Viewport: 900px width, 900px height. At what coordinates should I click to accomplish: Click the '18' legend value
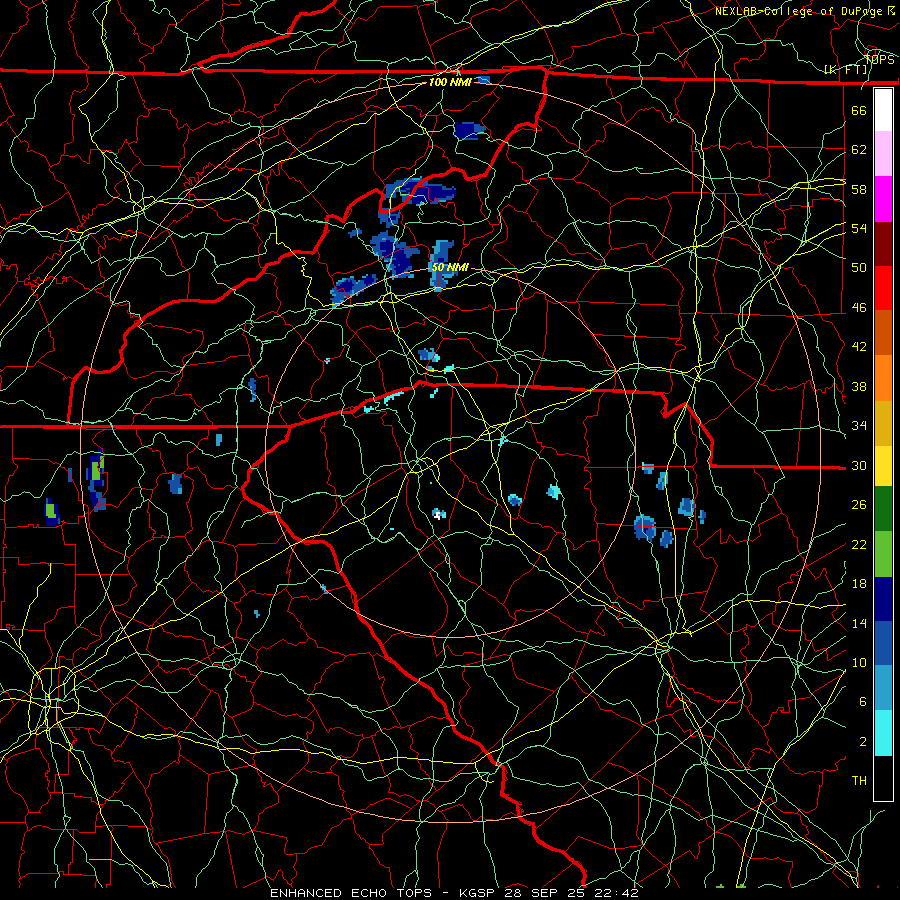[x=859, y=584]
